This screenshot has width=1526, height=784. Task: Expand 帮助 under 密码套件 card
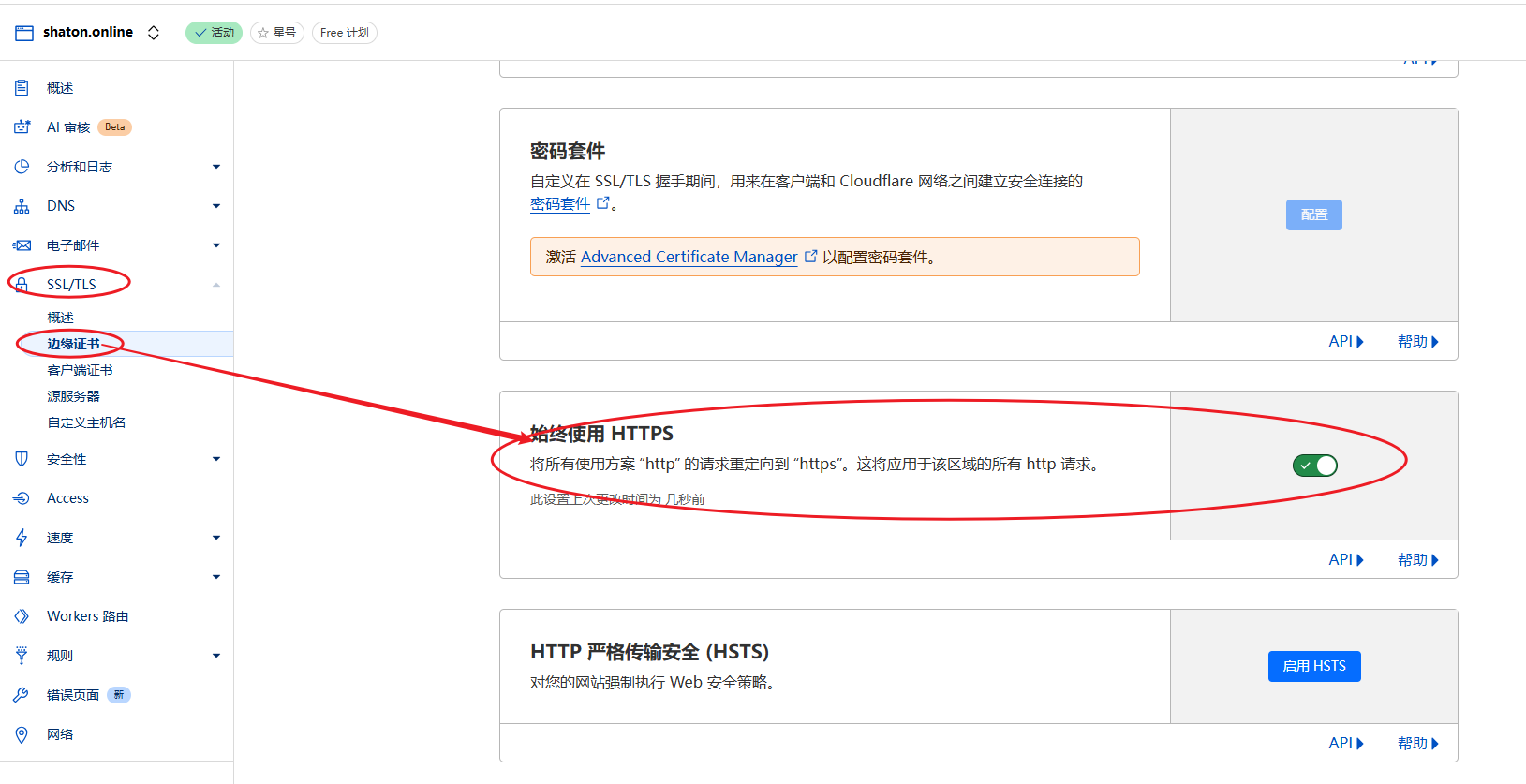point(1418,342)
